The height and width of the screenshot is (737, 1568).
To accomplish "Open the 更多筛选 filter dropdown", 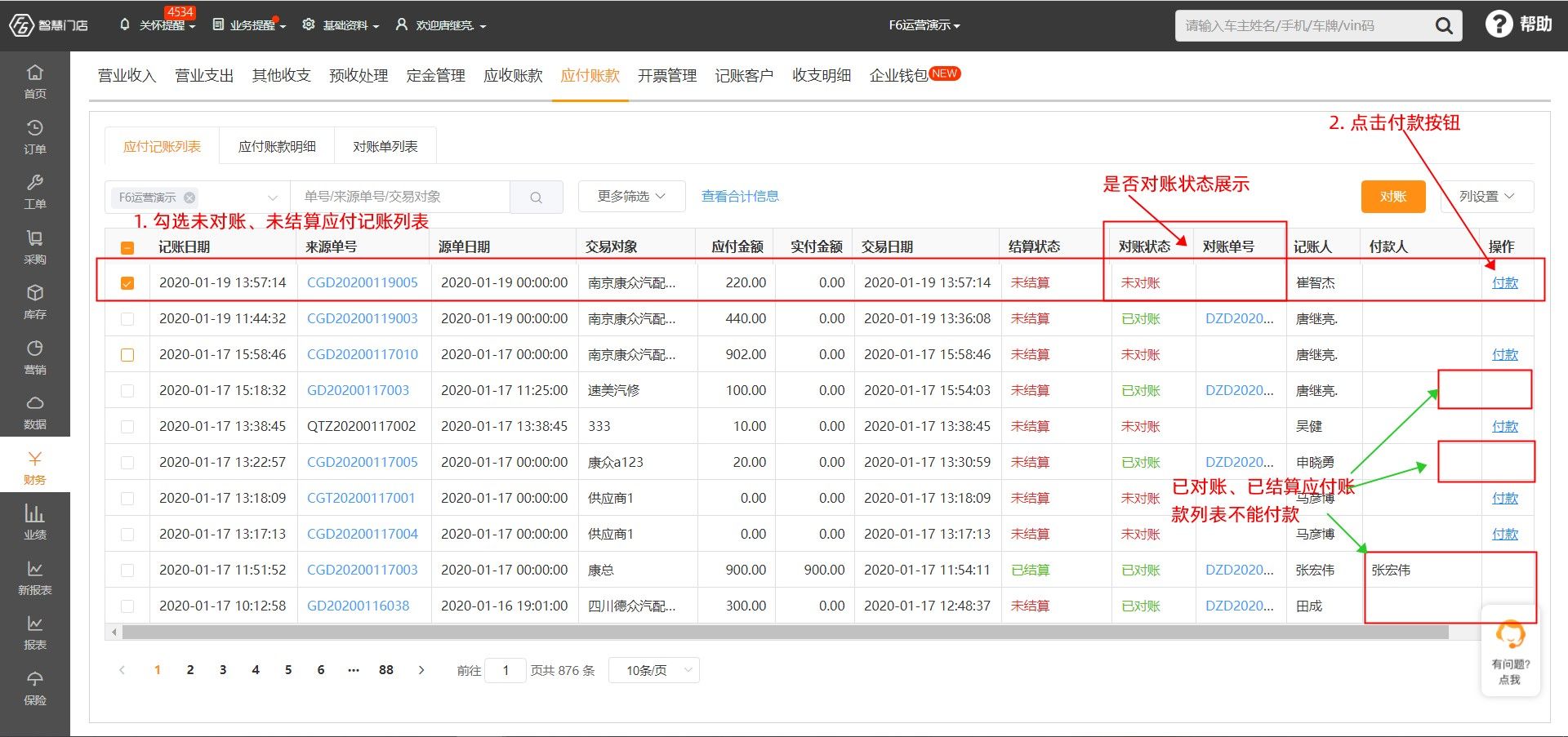I will pyautogui.click(x=631, y=197).
